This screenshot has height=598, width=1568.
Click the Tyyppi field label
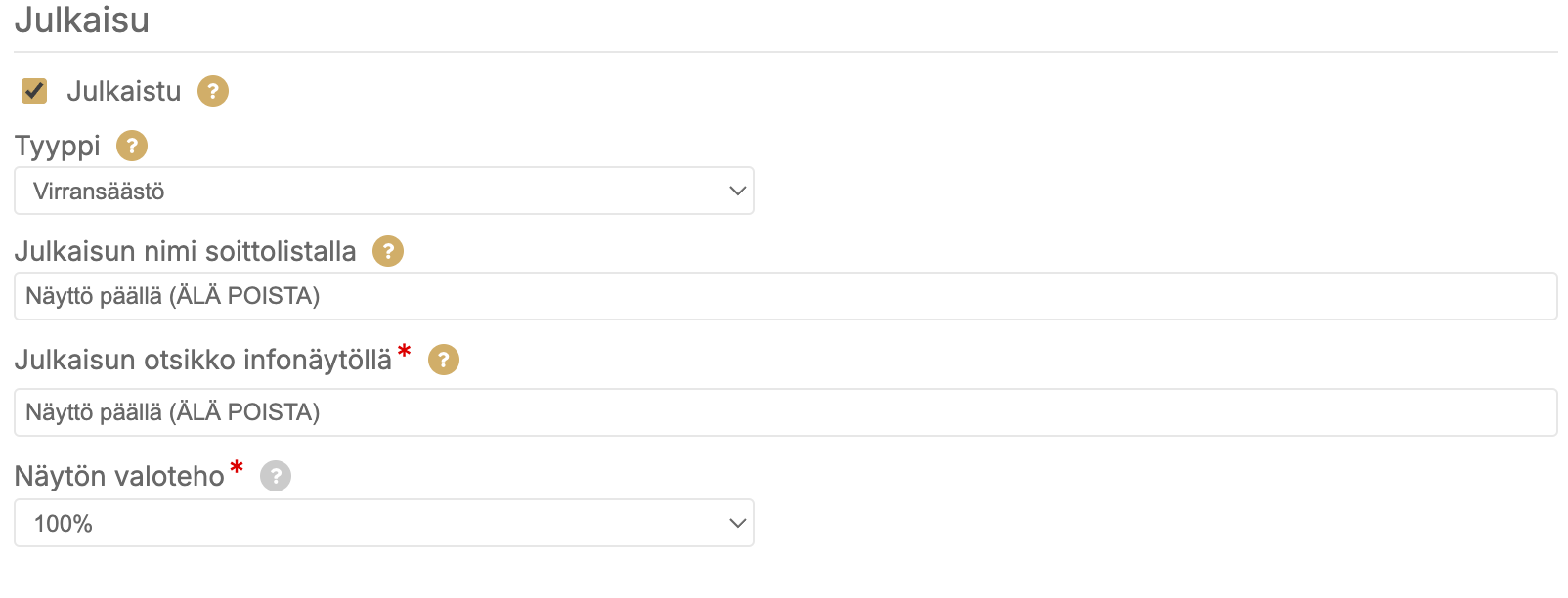58,147
